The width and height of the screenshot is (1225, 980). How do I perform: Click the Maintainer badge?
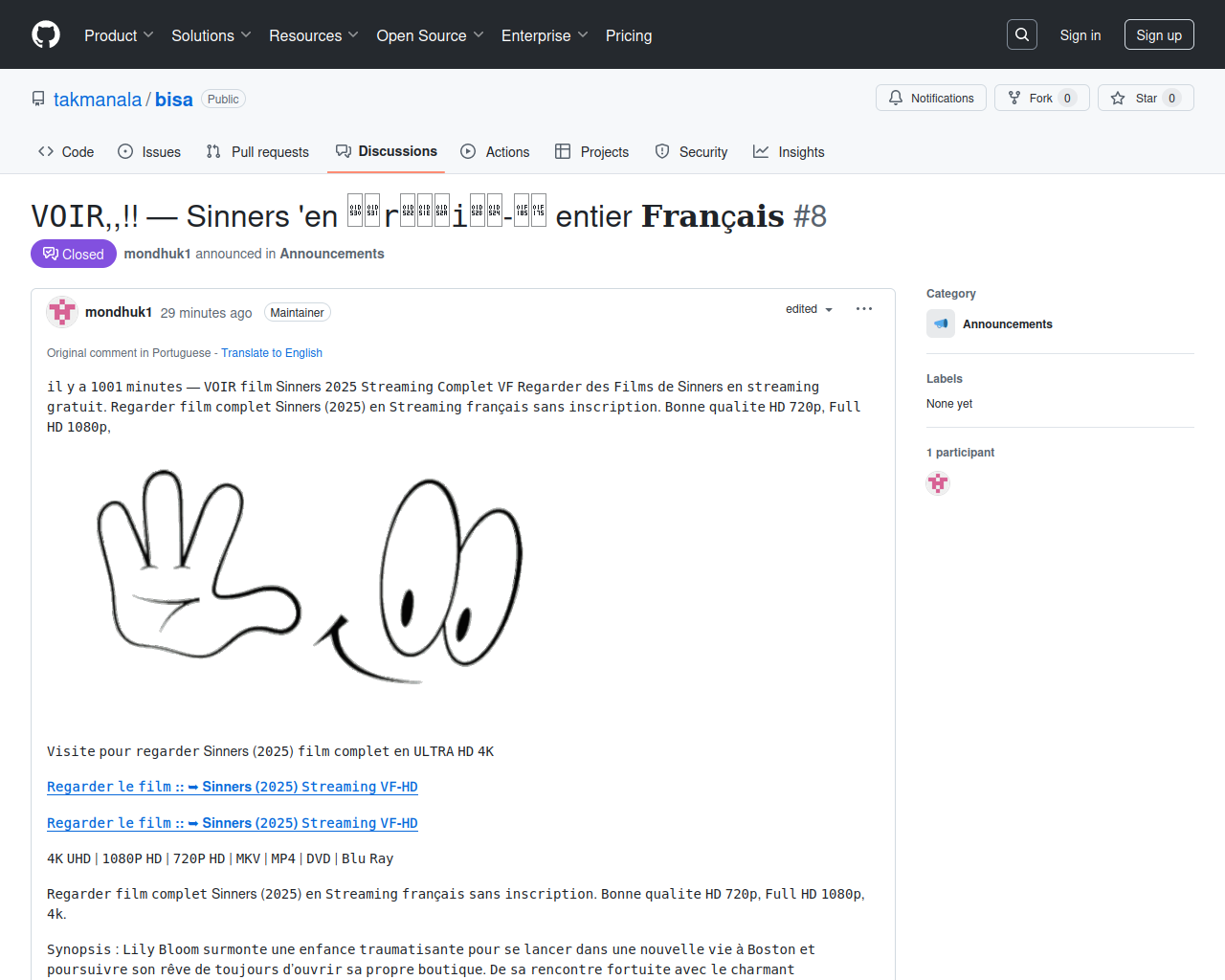[297, 313]
